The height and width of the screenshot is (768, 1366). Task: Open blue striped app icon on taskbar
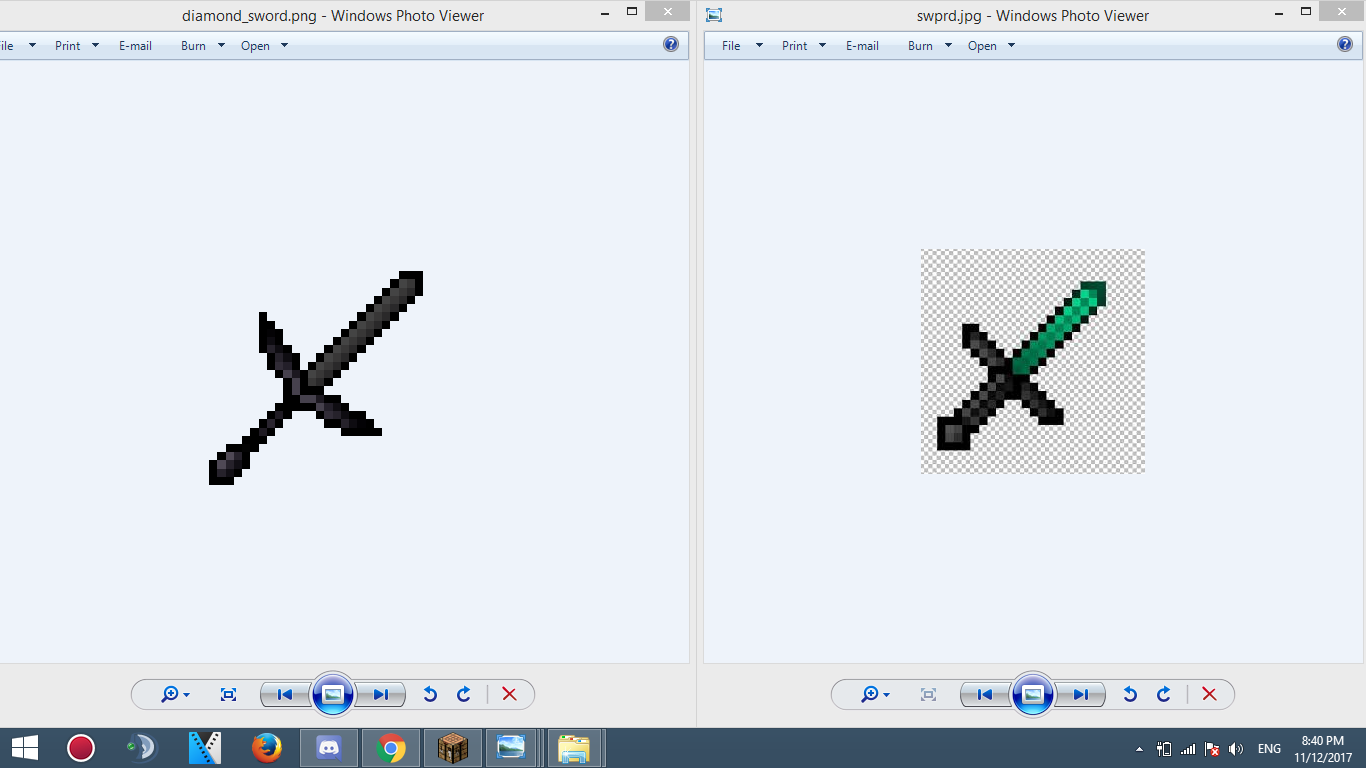pos(205,748)
